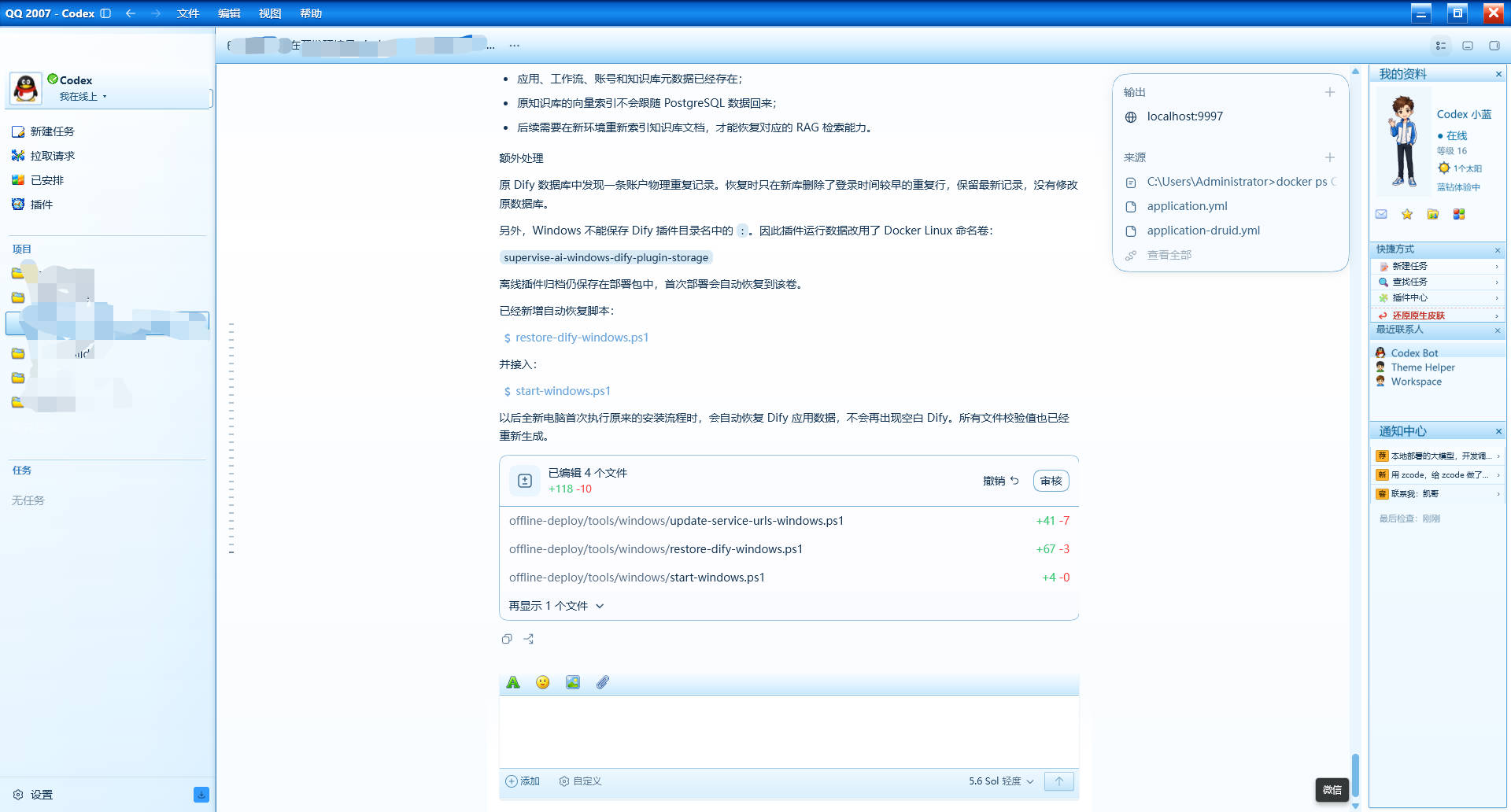Open application.yml in the sources list

[1188, 206]
